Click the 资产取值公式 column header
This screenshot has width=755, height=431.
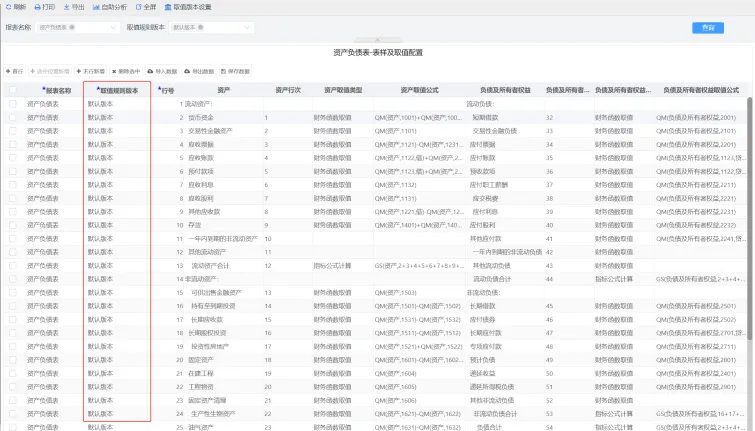[x=419, y=90]
